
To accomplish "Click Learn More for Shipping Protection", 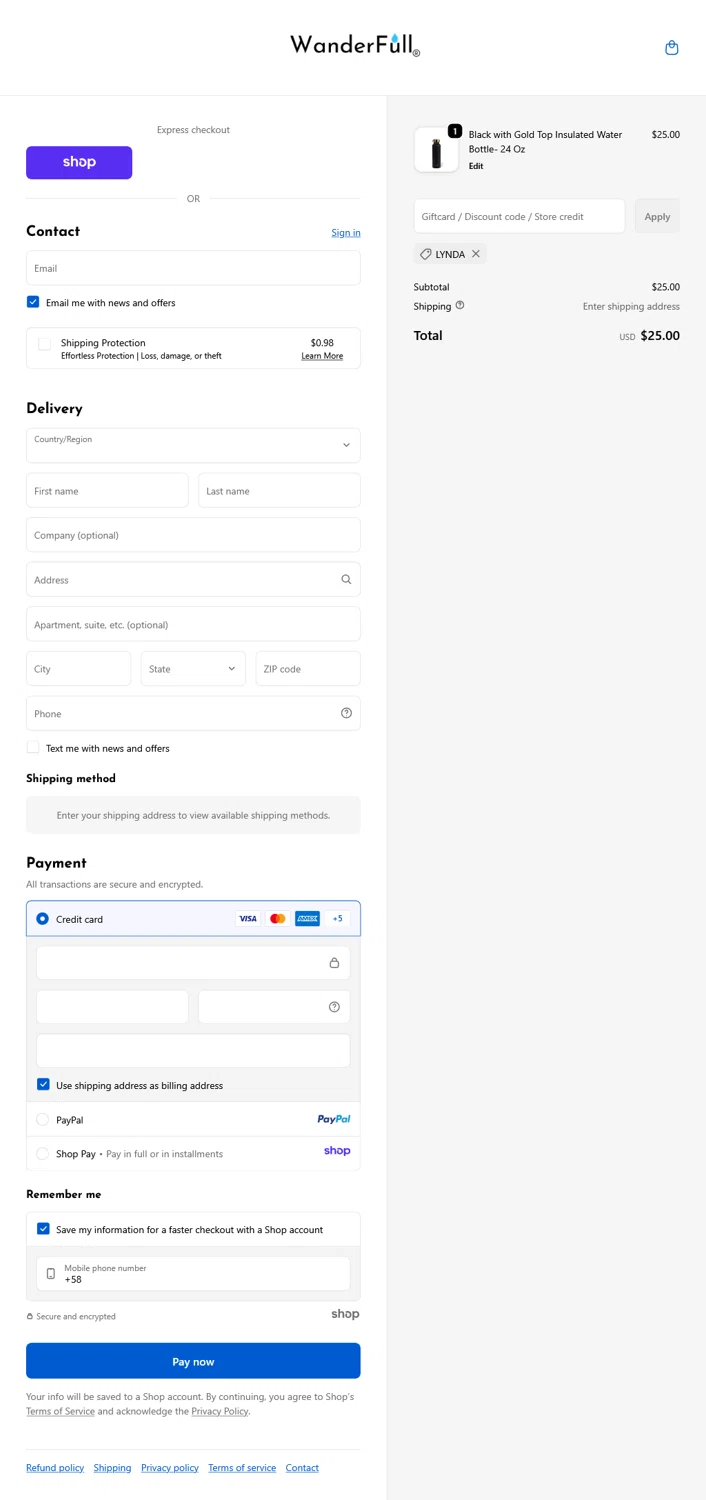I will click(322, 356).
